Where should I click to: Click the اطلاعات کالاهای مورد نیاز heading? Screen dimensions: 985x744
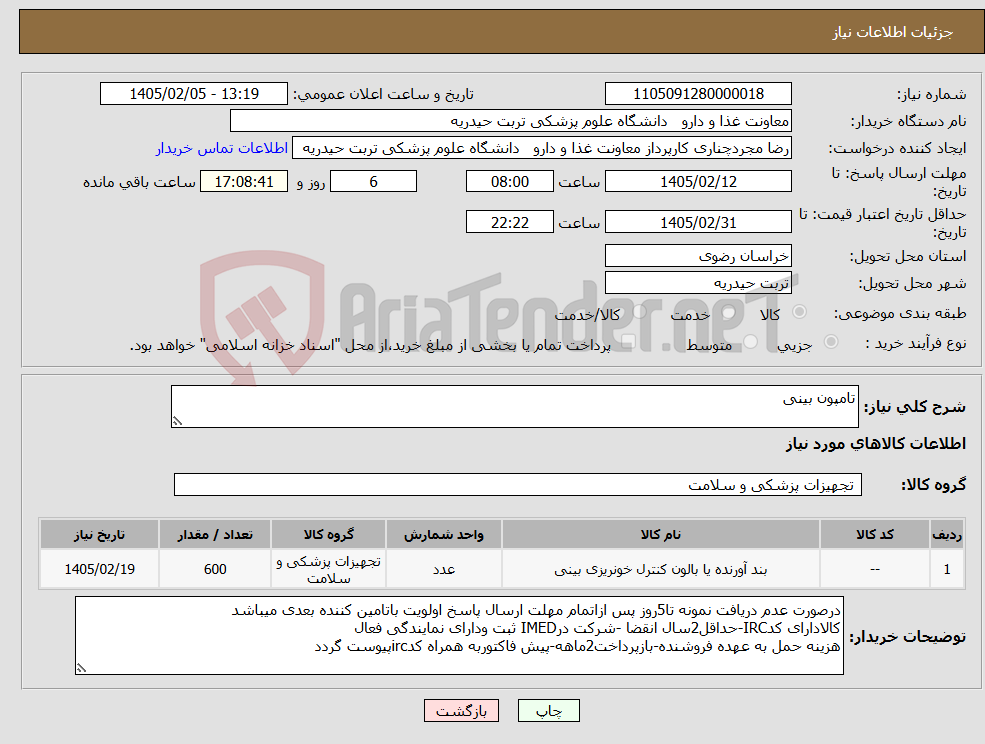[876, 444]
